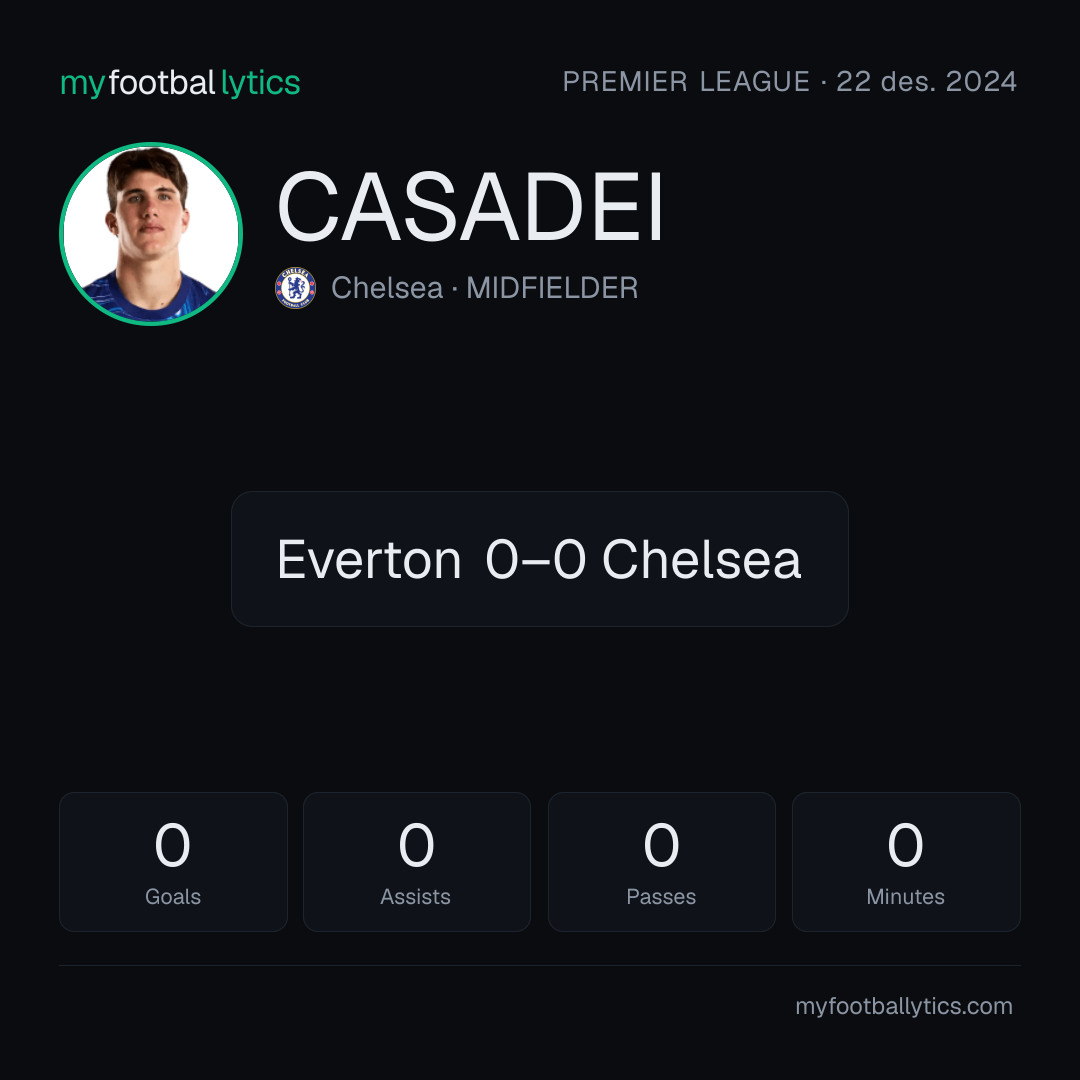Click the zero value above Goals
Viewport: 1080px width, 1080px height.
[x=173, y=845]
